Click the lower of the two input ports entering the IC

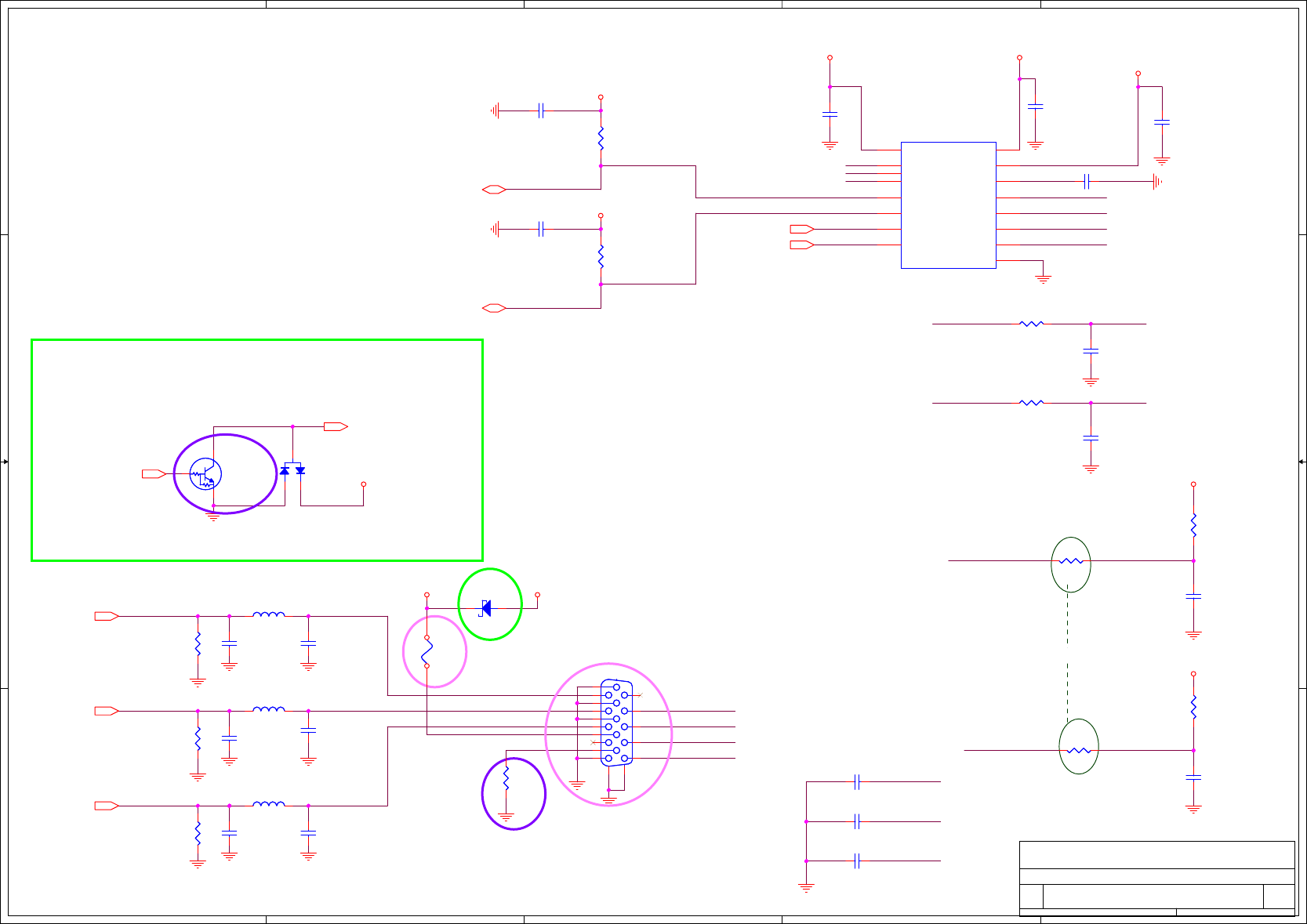(802, 245)
